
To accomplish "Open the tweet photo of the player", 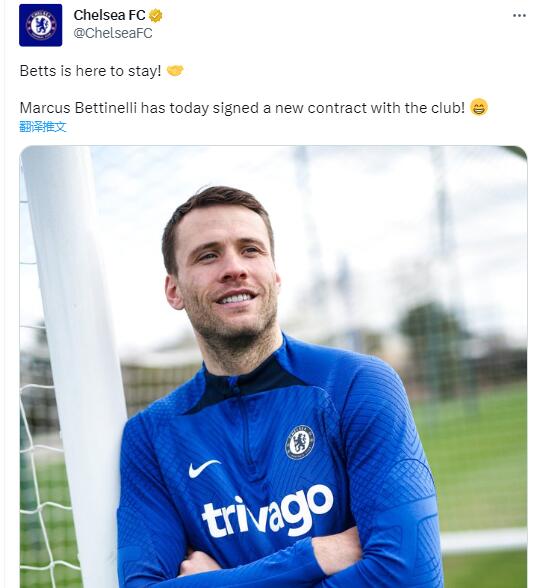I will click(273, 366).
